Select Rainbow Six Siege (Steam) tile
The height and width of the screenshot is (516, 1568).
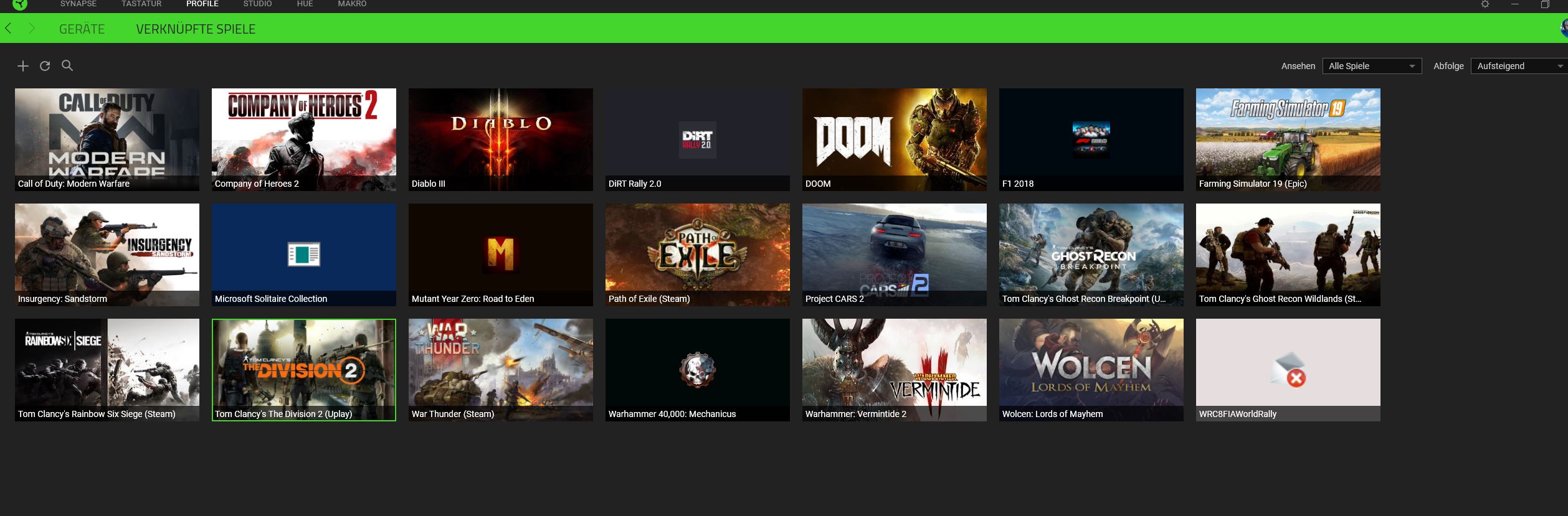click(x=107, y=370)
